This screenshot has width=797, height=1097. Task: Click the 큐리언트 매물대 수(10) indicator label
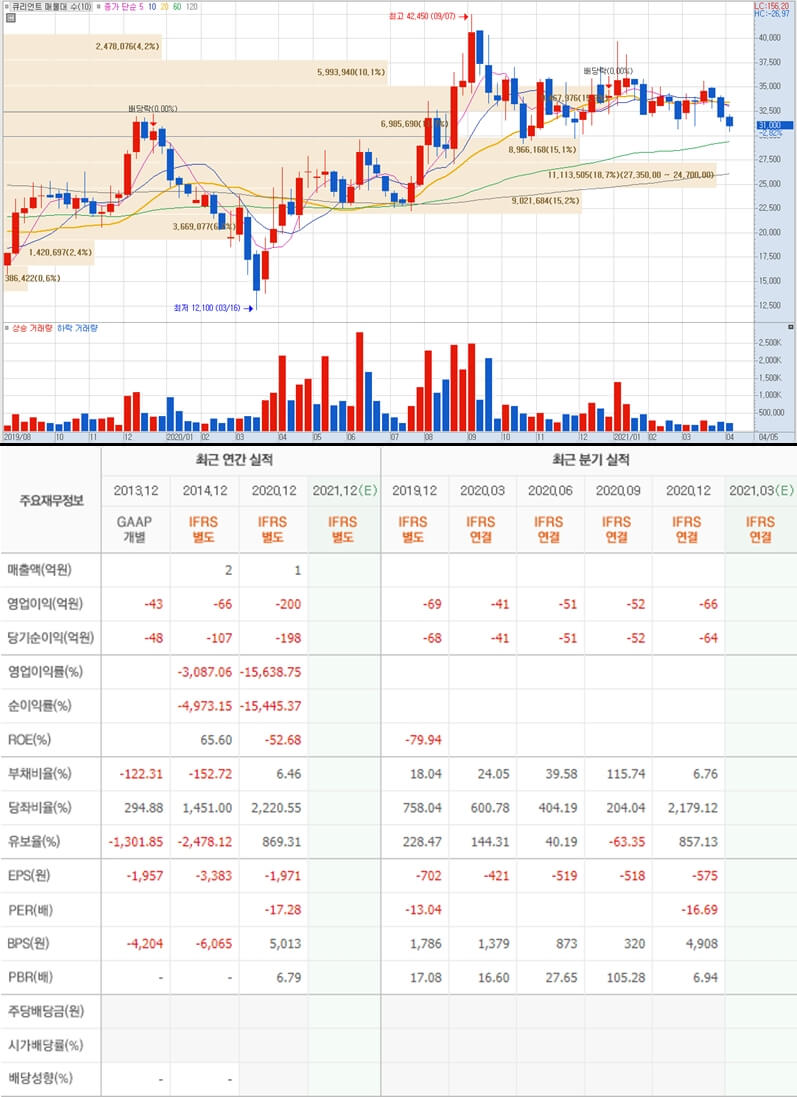pos(52,6)
